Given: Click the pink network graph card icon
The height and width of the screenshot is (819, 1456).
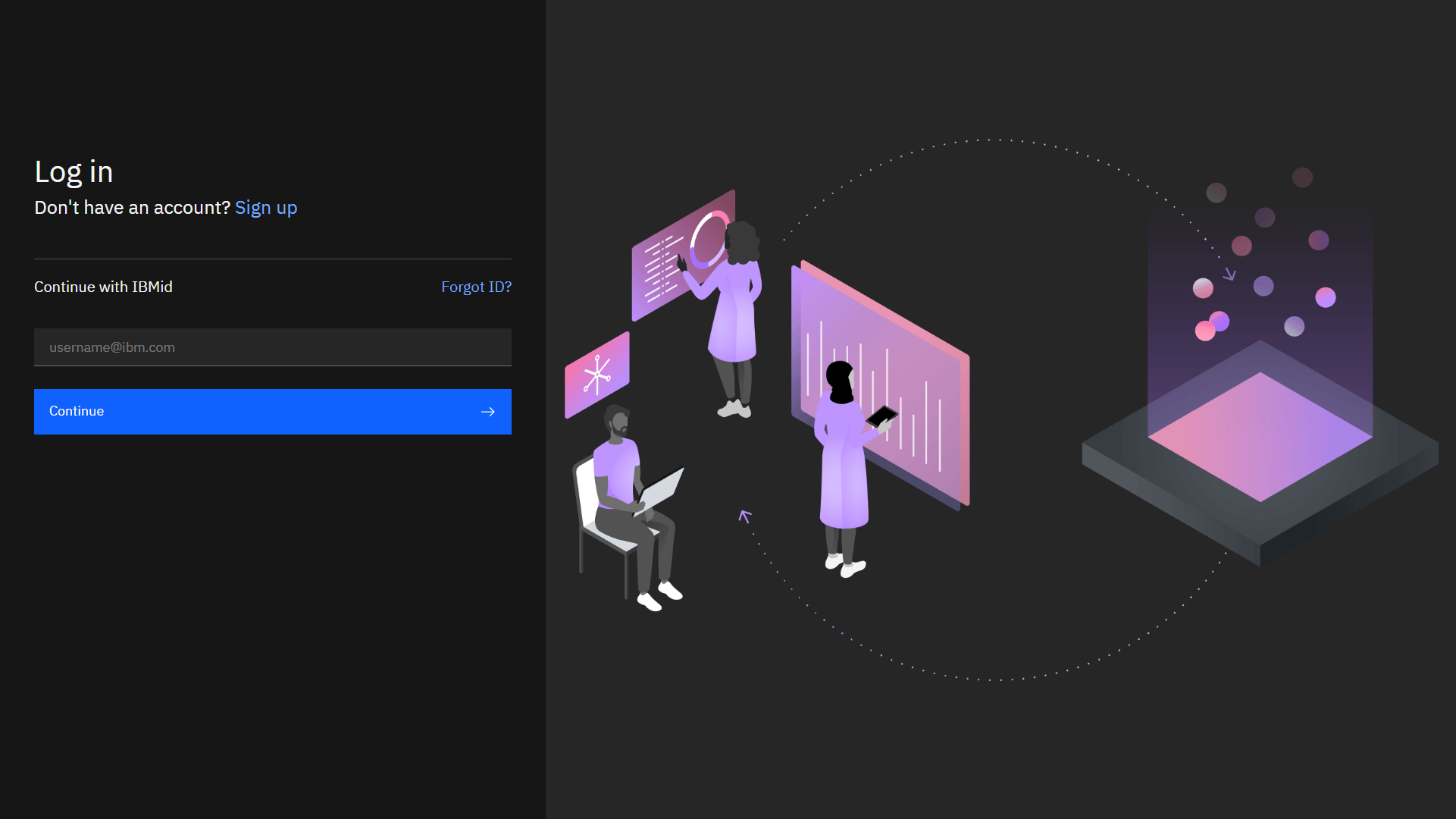Looking at the screenshot, I should pyautogui.click(x=596, y=374).
